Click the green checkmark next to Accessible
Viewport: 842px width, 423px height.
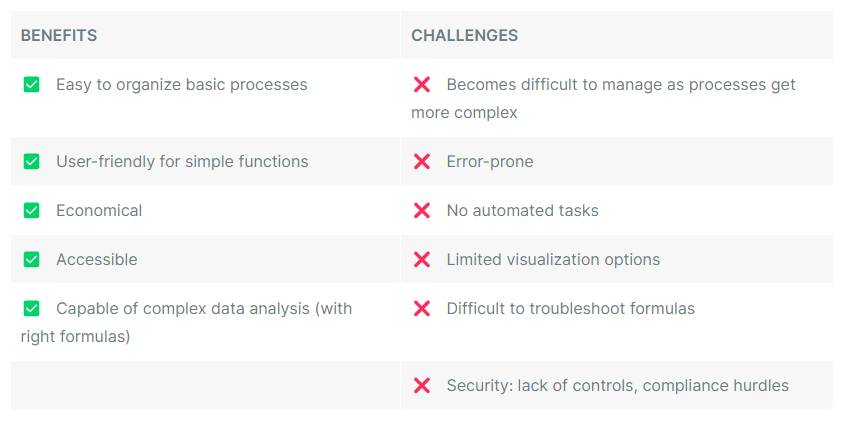[32, 259]
